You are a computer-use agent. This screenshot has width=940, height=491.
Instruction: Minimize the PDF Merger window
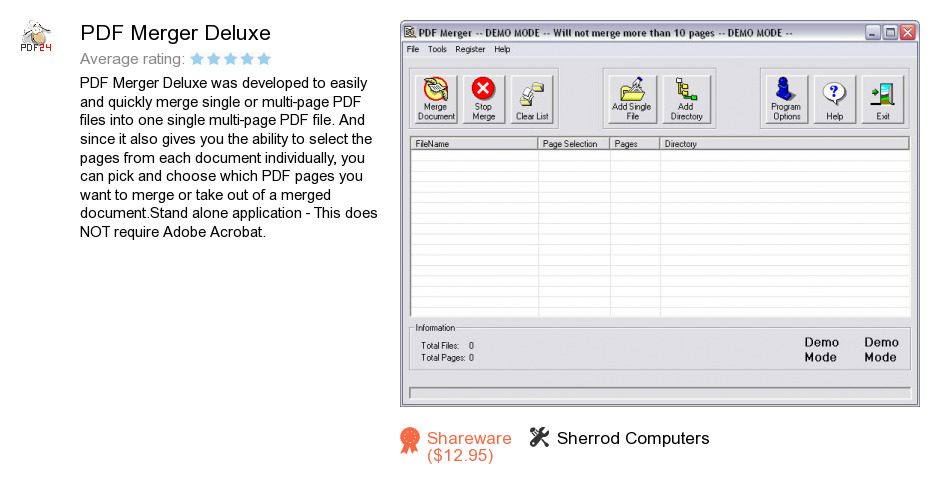pyautogui.click(x=873, y=32)
